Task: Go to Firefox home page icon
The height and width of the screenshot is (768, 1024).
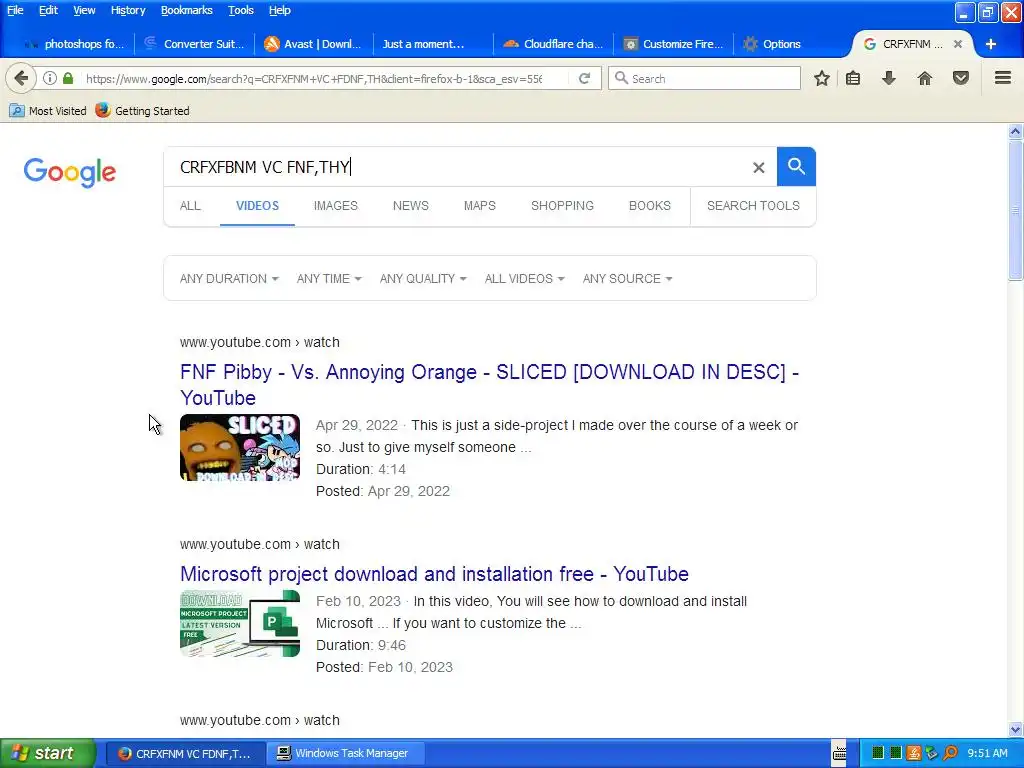Action: (x=925, y=78)
